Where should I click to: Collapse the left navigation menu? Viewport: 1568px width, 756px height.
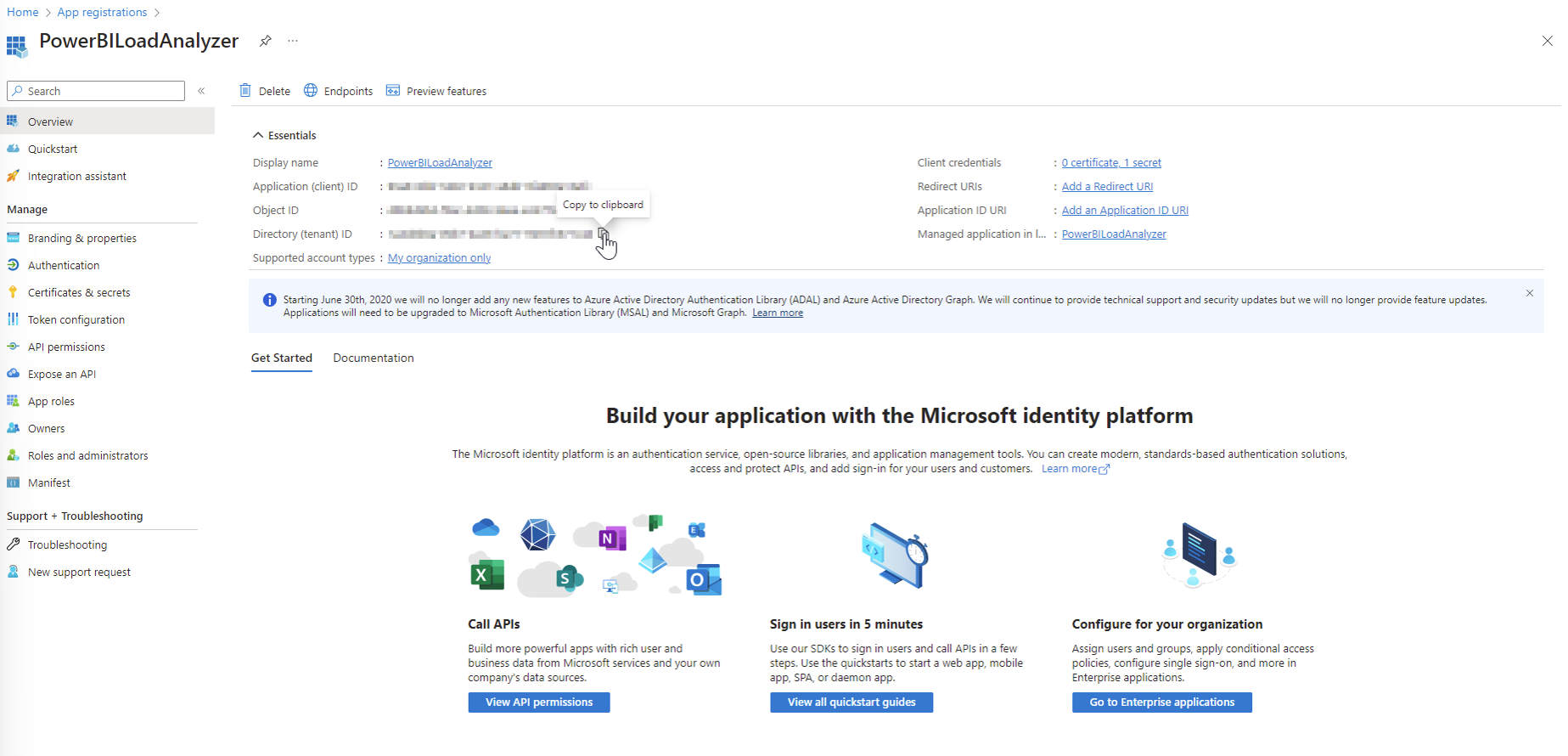201,91
